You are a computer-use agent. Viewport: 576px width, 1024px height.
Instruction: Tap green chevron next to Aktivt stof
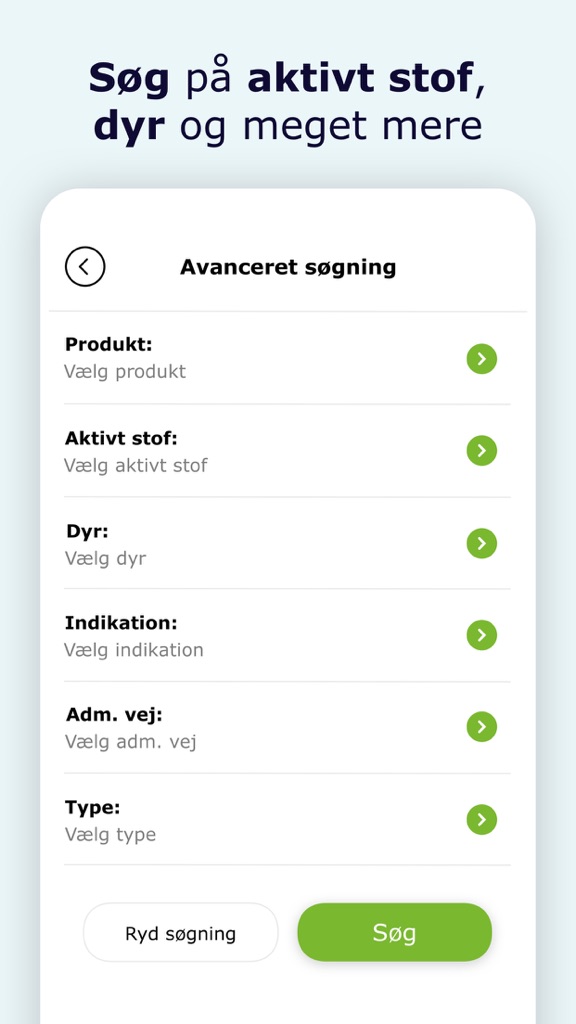click(x=481, y=451)
